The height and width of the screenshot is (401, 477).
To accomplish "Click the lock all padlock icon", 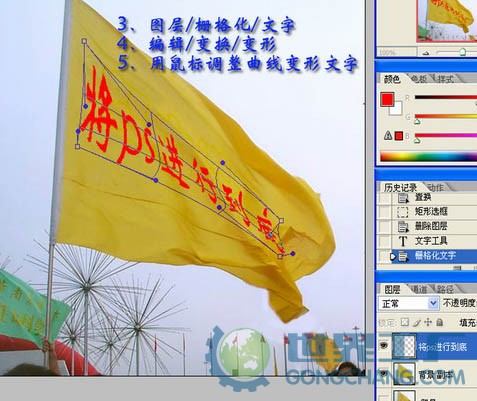I will pos(440,322).
